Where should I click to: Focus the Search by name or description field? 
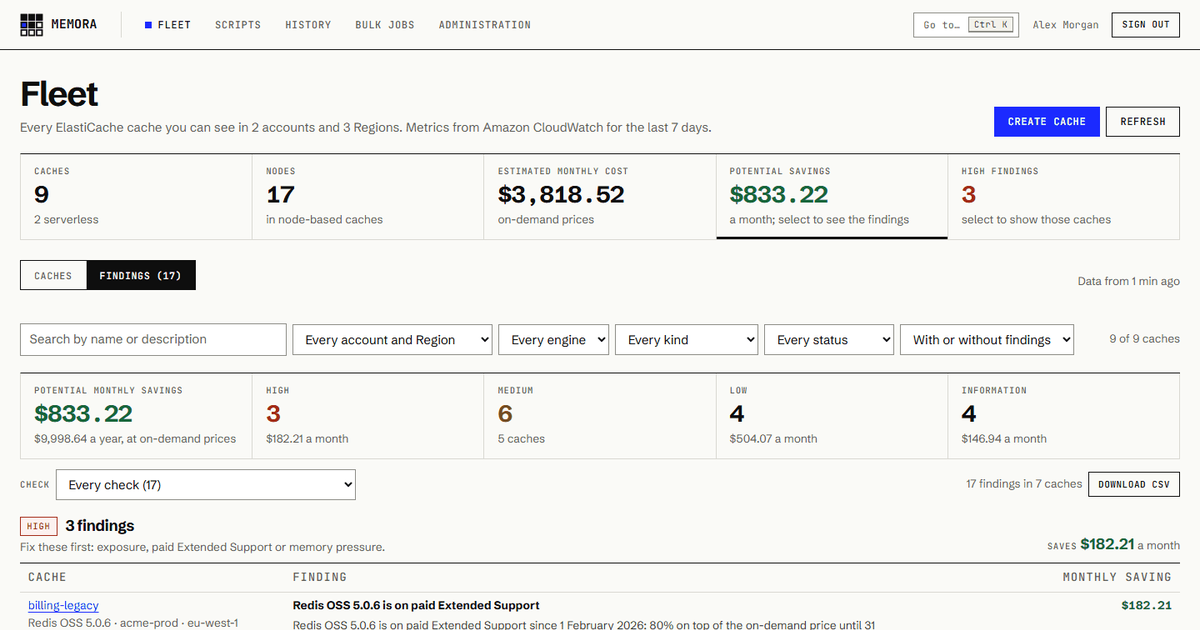(153, 339)
